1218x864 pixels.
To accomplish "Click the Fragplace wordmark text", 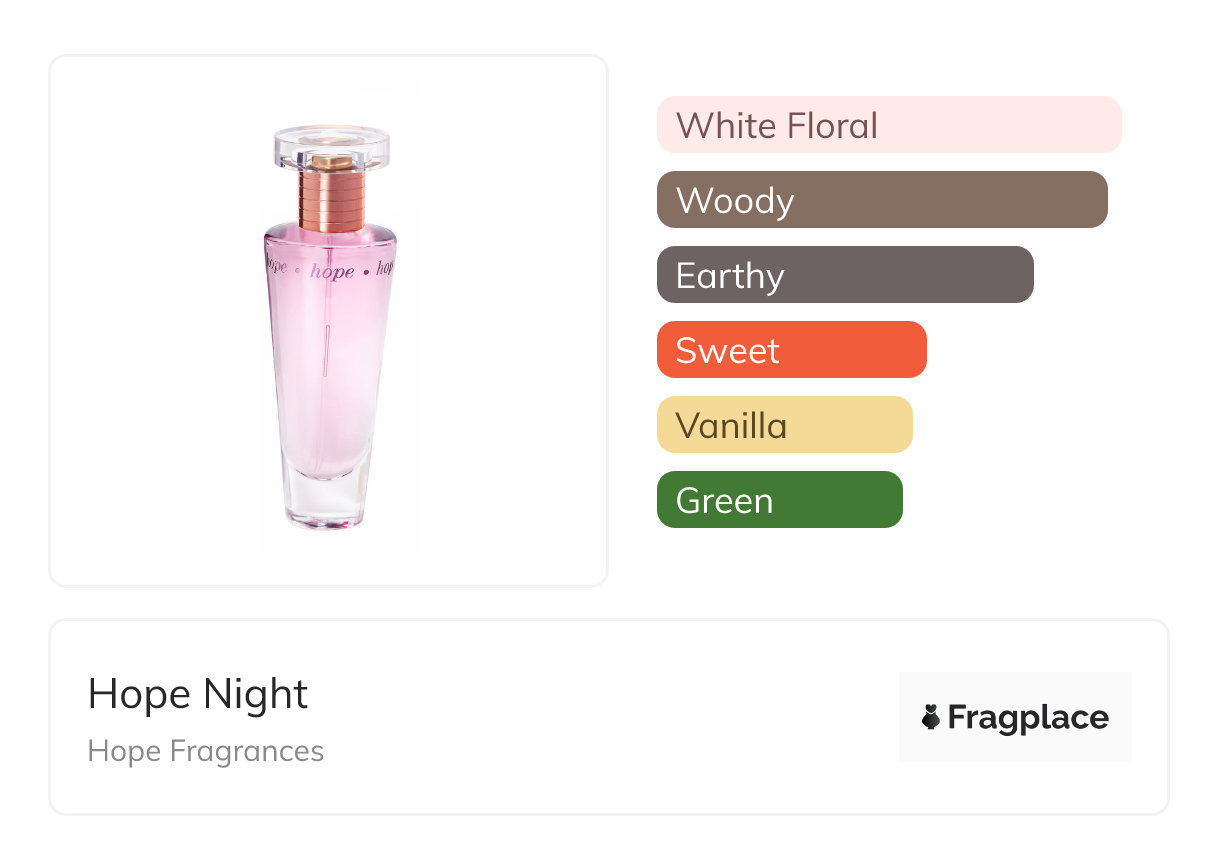I will click(x=1028, y=717).
